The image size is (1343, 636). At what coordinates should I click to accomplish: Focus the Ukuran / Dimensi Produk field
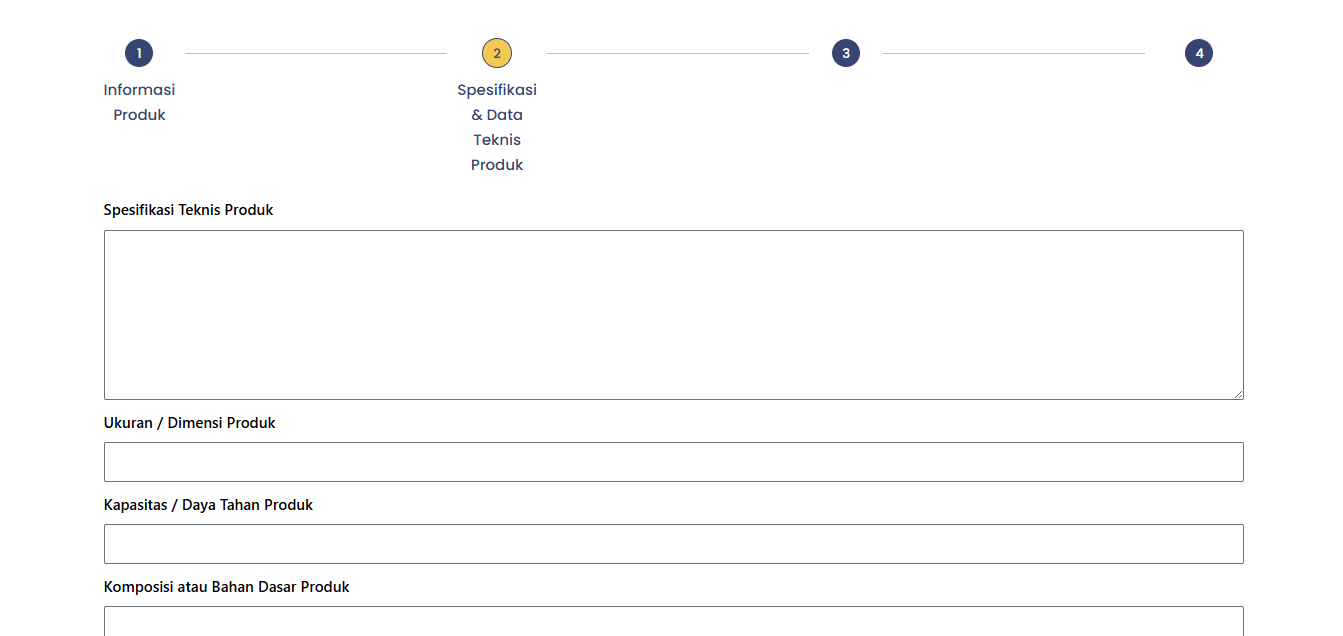coord(674,462)
